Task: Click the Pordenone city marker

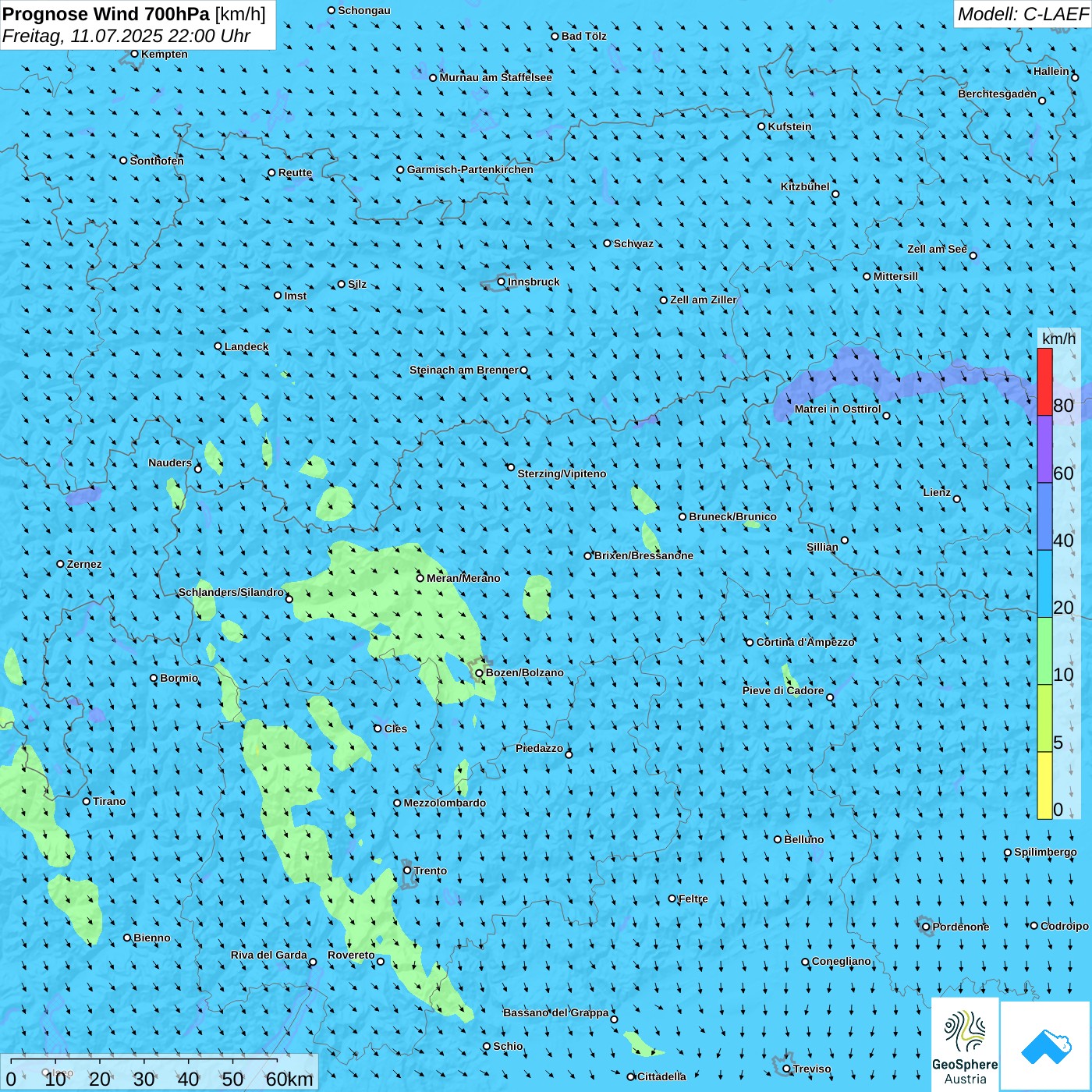Action: 927,927
